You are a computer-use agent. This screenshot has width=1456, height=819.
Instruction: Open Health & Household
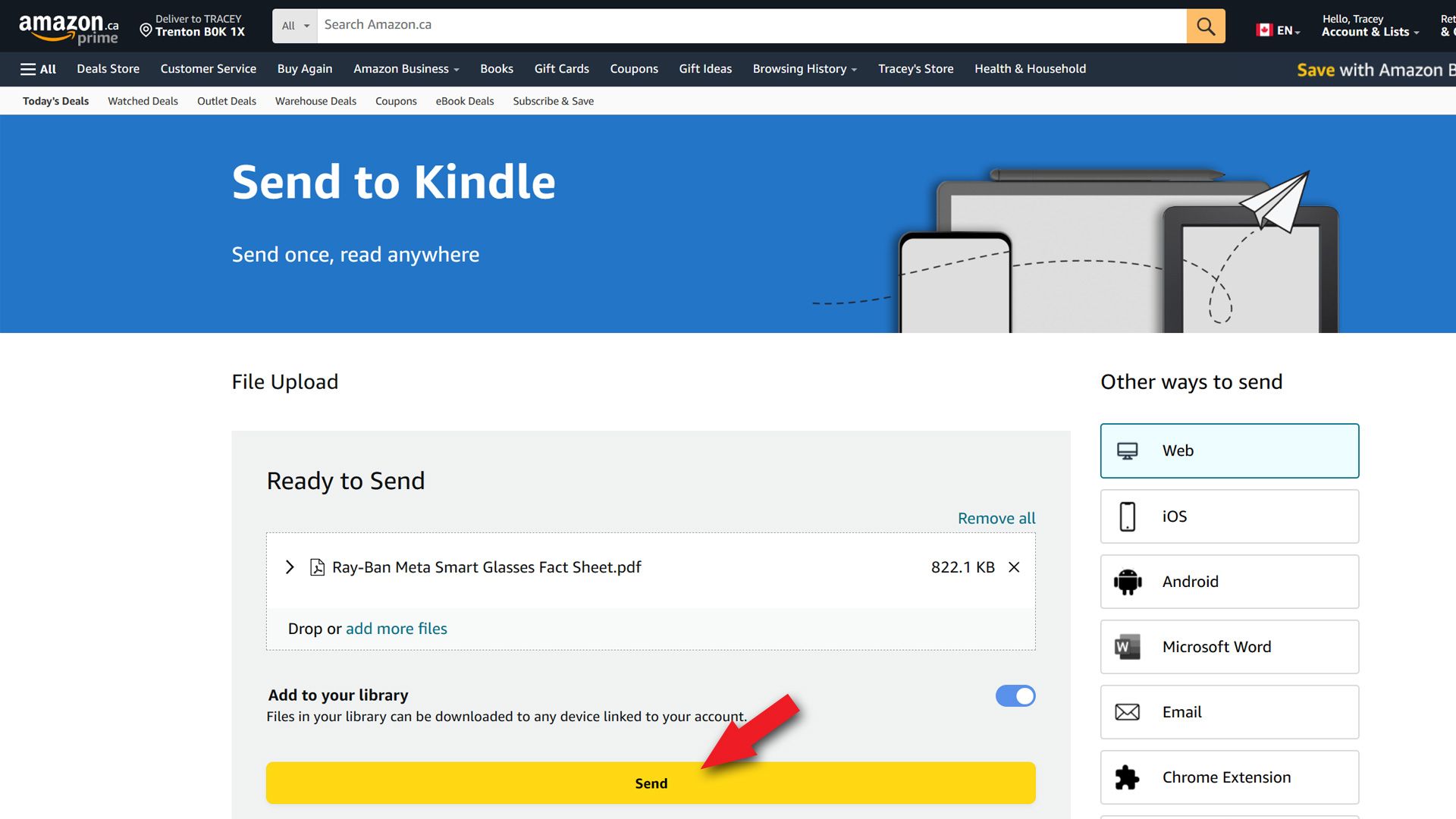(x=1031, y=69)
